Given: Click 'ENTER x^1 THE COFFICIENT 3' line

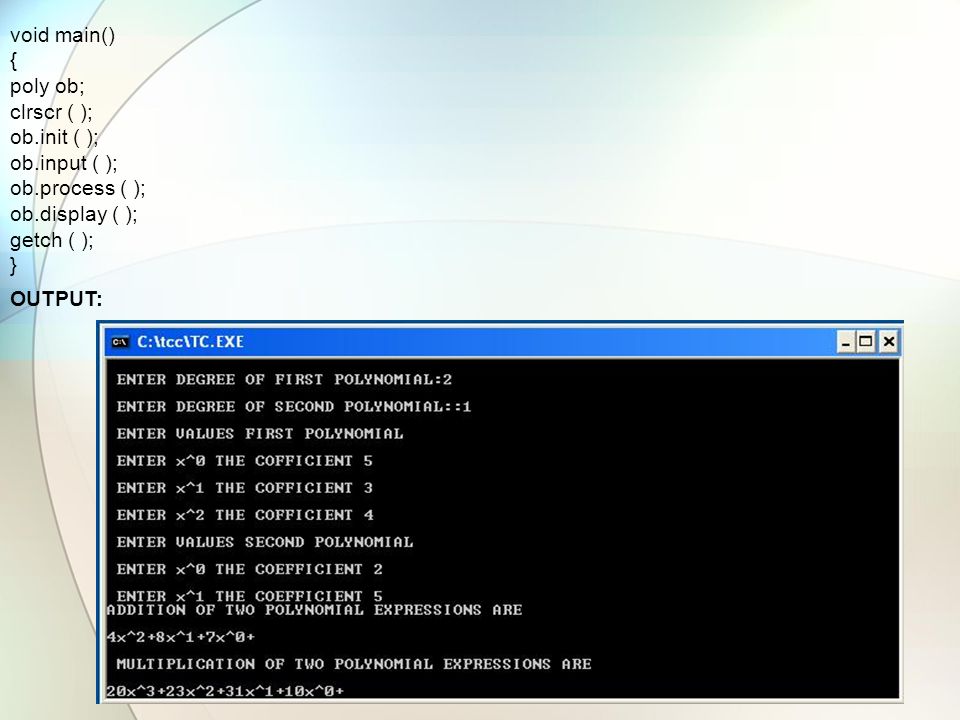Looking at the screenshot, I should click(x=244, y=488).
